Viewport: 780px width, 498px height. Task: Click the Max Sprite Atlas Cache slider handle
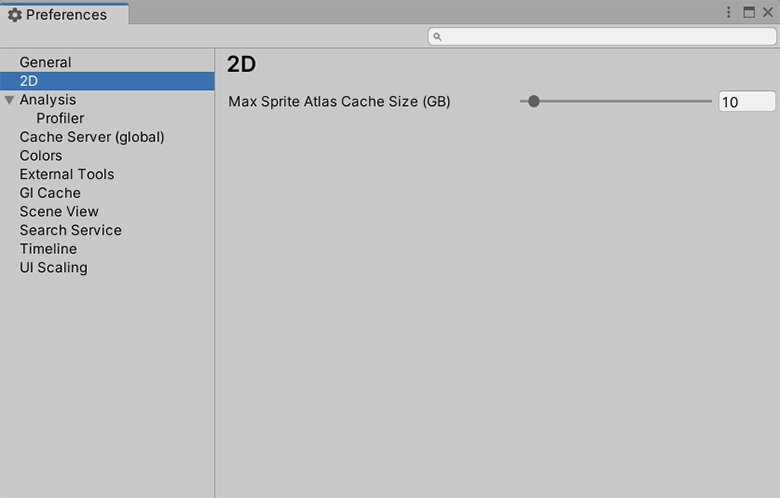coord(534,101)
